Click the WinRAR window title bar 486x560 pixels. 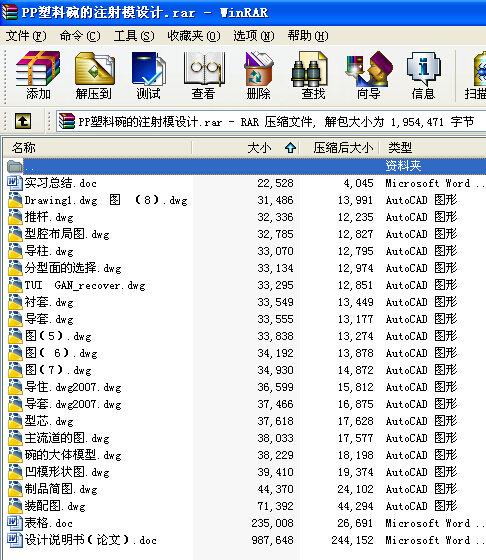pyautogui.click(x=243, y=12)
